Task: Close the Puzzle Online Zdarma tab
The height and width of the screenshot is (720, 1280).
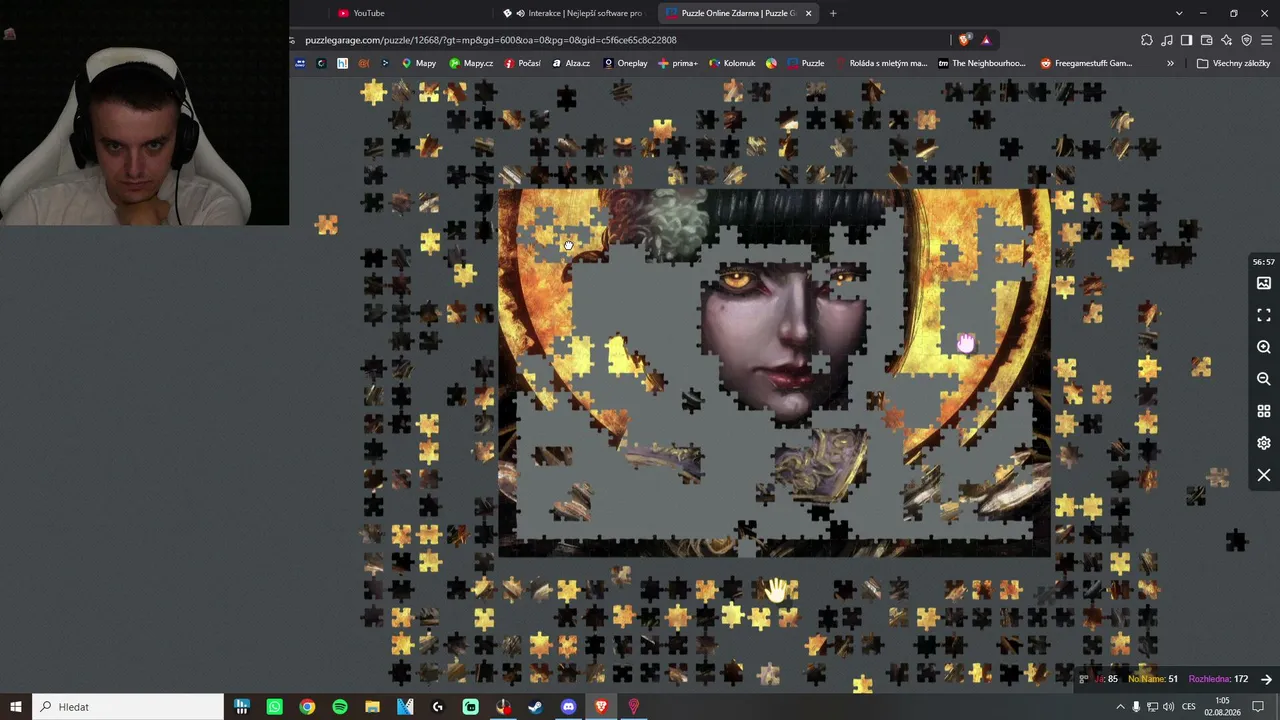Action: point(808,13)
